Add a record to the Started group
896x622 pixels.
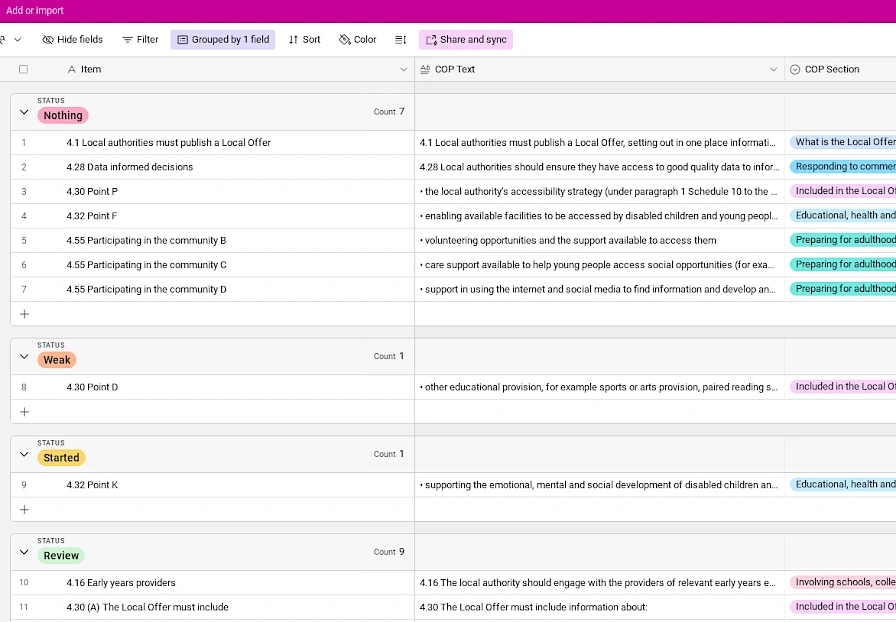click(25, 509)
